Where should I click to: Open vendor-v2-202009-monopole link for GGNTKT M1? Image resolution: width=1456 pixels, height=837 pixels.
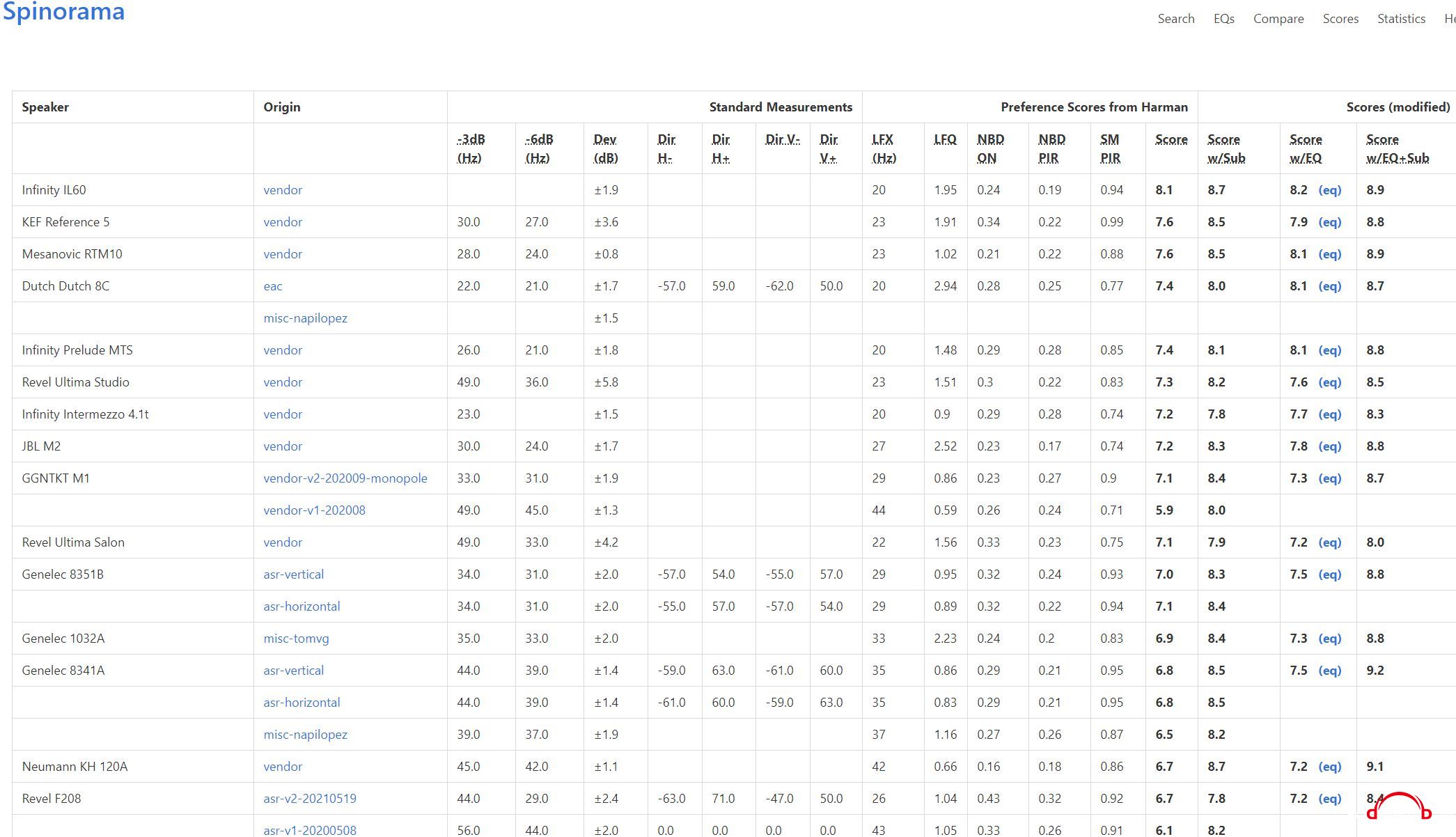(345, 478)
